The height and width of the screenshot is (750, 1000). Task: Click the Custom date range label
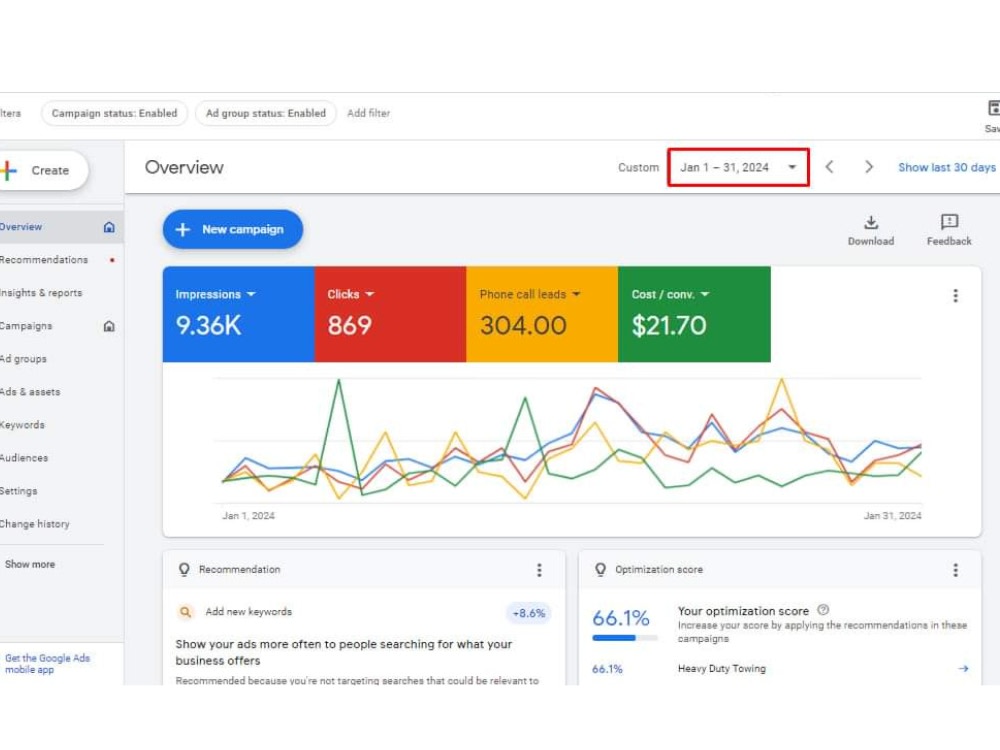click(x=638, y=167)
